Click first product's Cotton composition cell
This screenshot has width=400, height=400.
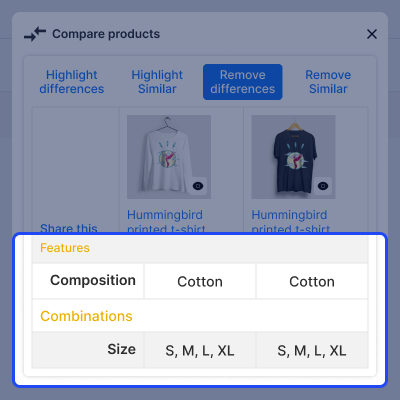(x=200, y=281)
